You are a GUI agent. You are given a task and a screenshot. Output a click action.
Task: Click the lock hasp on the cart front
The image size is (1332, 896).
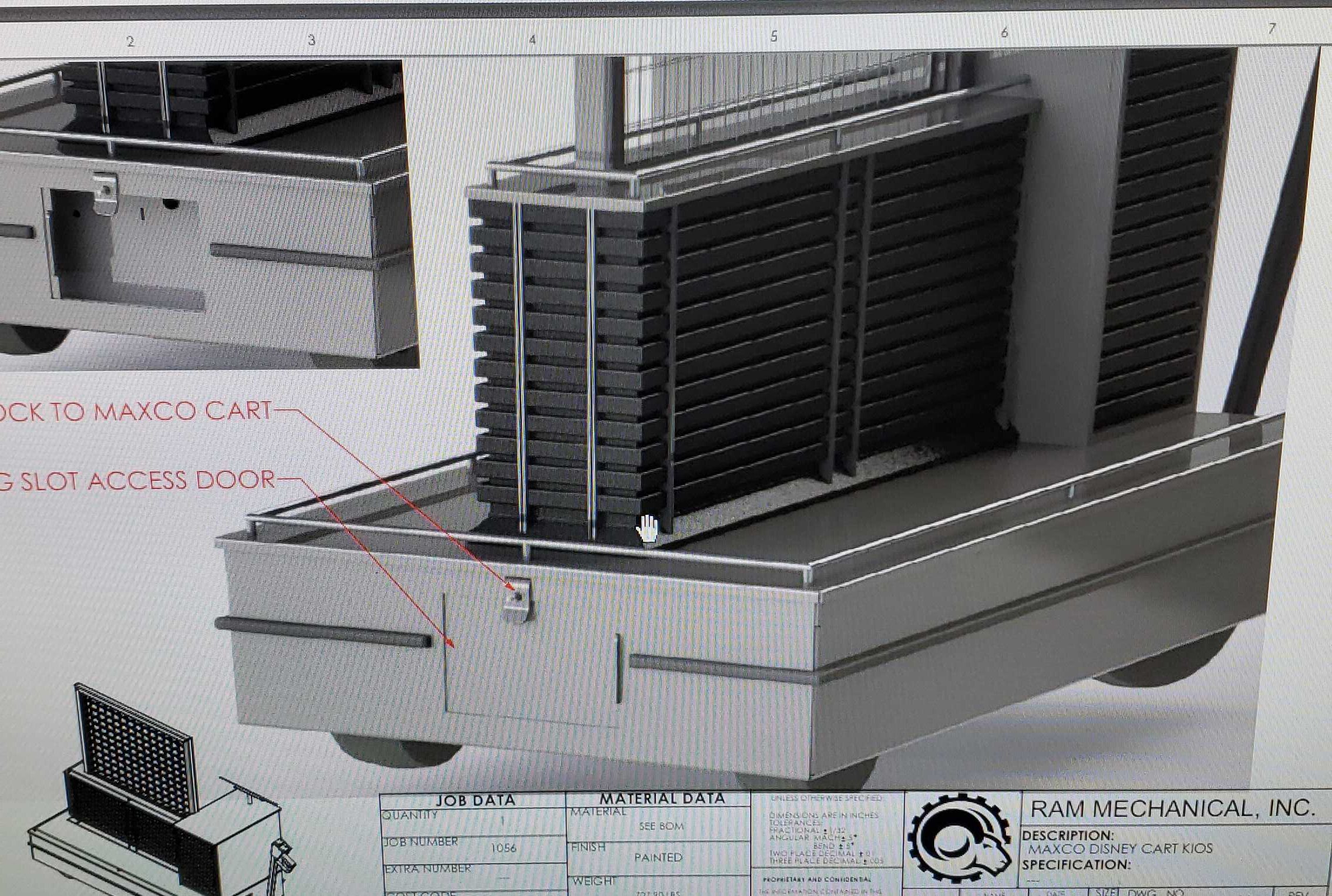[517, 598]
